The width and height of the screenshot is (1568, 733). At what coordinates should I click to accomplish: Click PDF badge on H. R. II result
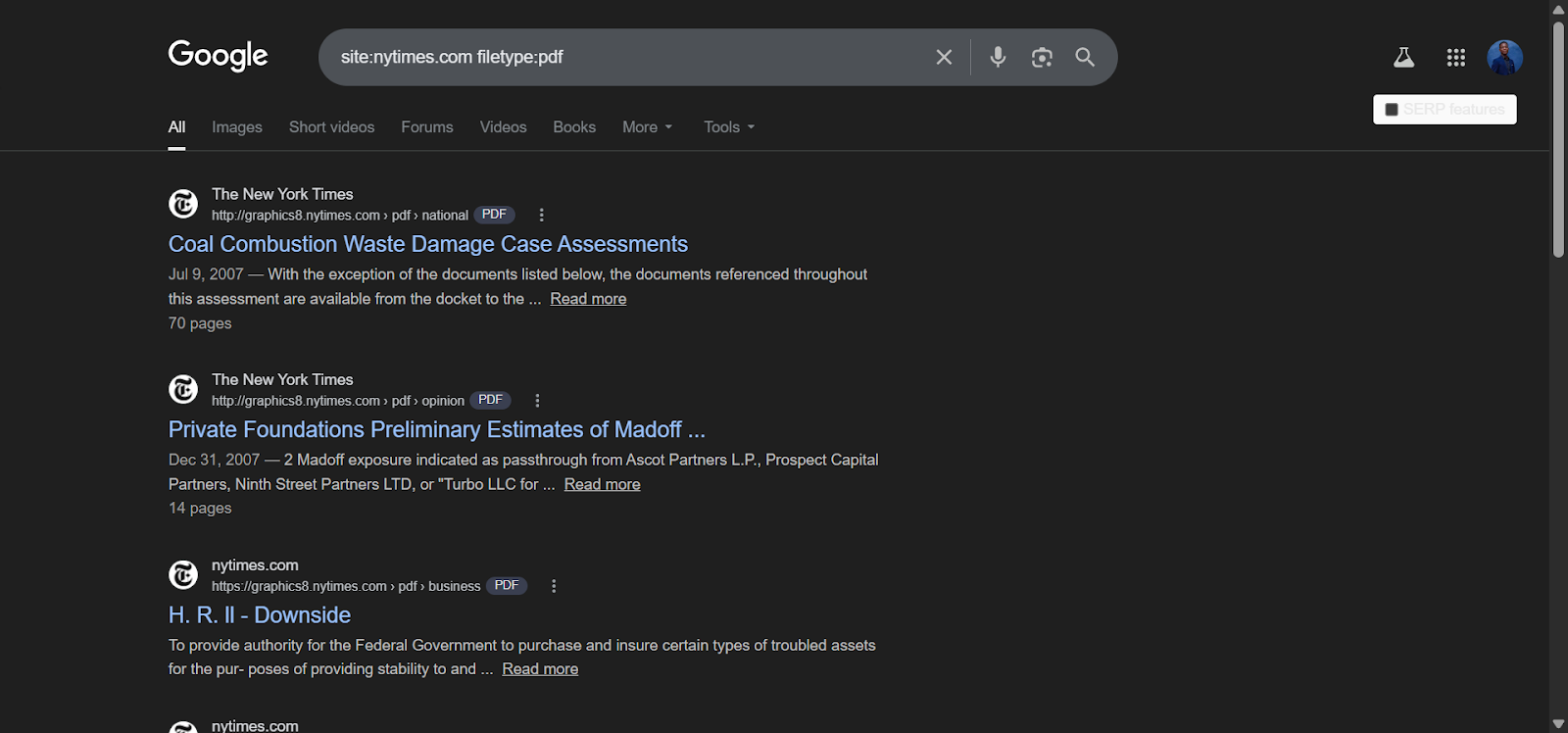[507, 586]
